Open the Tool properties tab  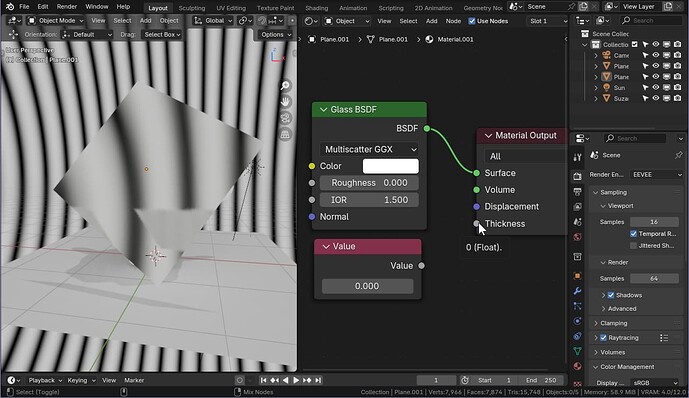(577, 157)
